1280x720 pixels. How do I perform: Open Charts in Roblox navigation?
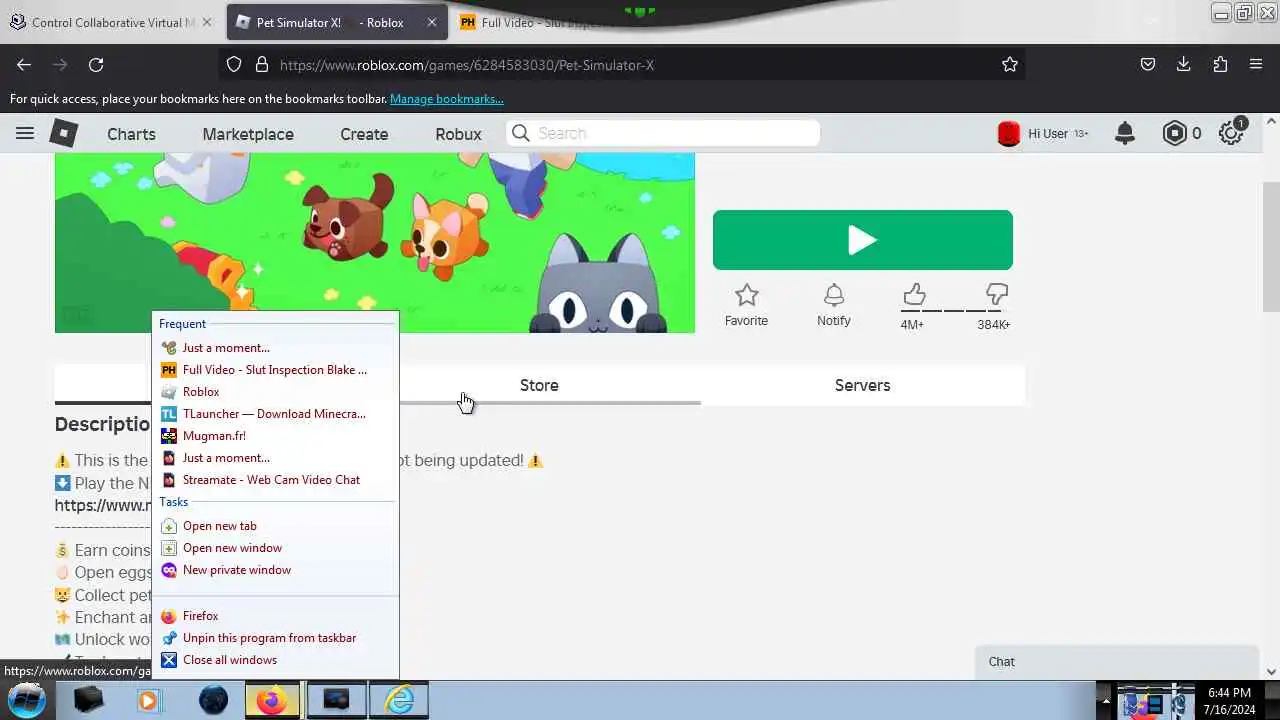(131, 134)
